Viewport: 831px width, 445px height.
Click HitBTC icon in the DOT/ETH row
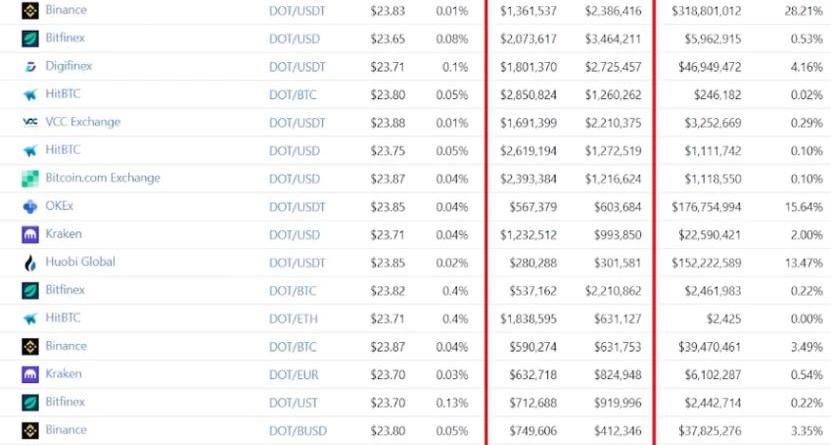pos(29,318)
